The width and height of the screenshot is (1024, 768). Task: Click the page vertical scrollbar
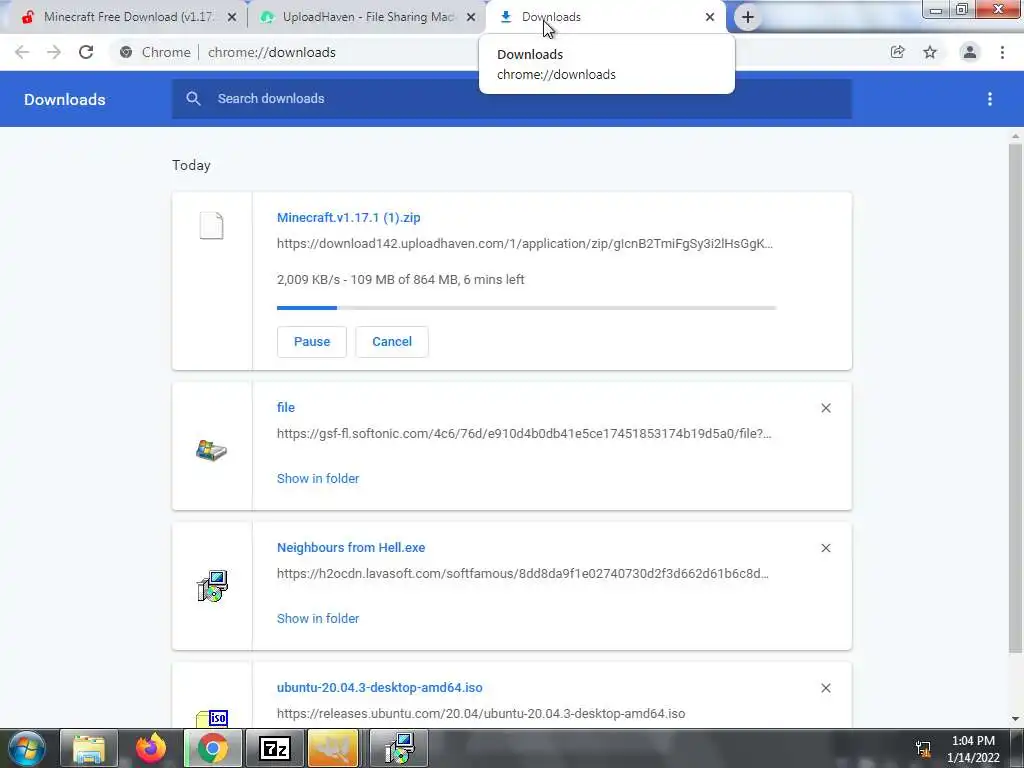click(1015, 398)
